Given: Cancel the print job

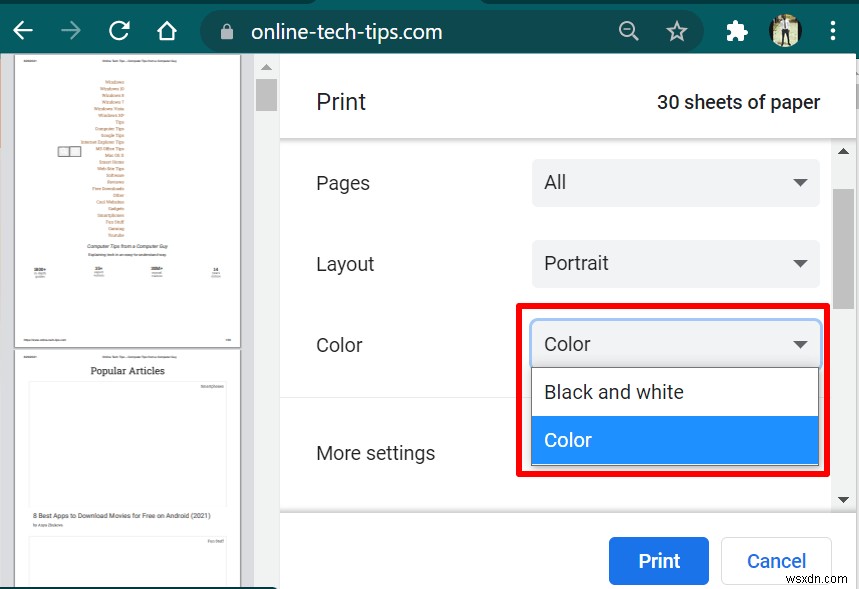Looking at the screenshot, I should tap(776, 561).
